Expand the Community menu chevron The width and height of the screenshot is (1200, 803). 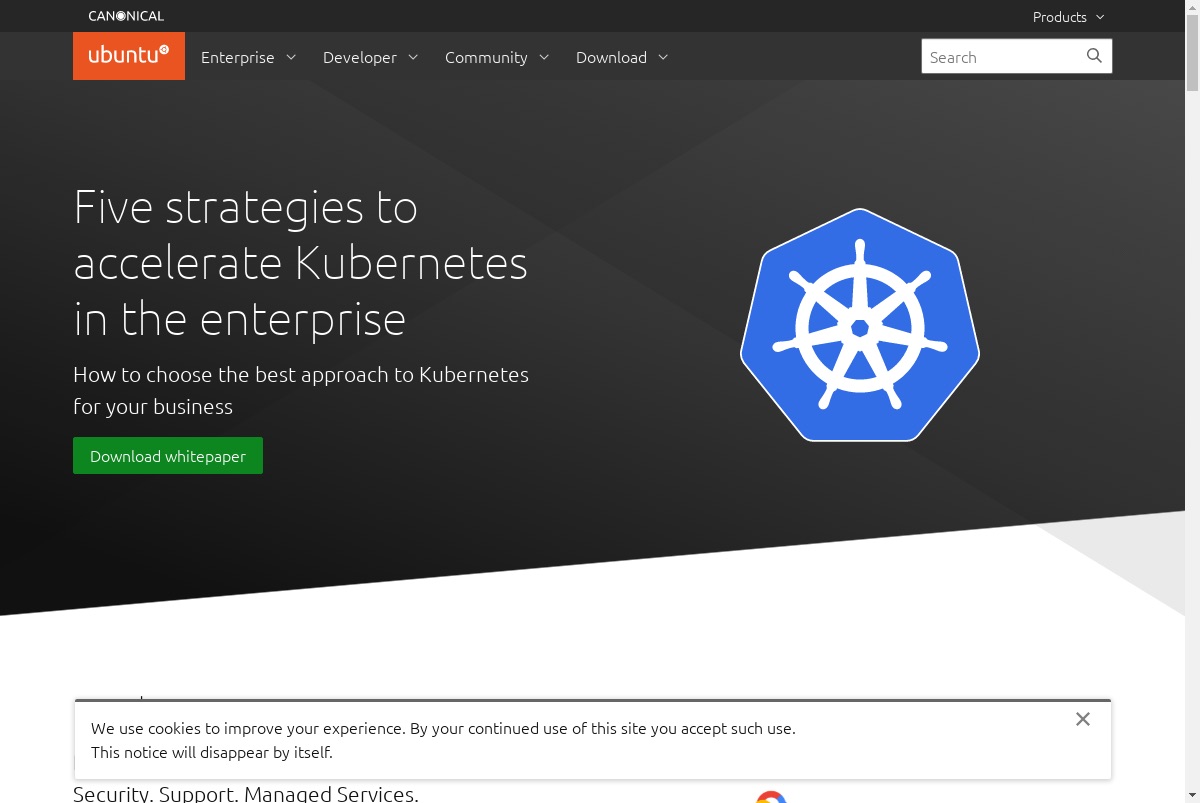click(x=544, y=57)
